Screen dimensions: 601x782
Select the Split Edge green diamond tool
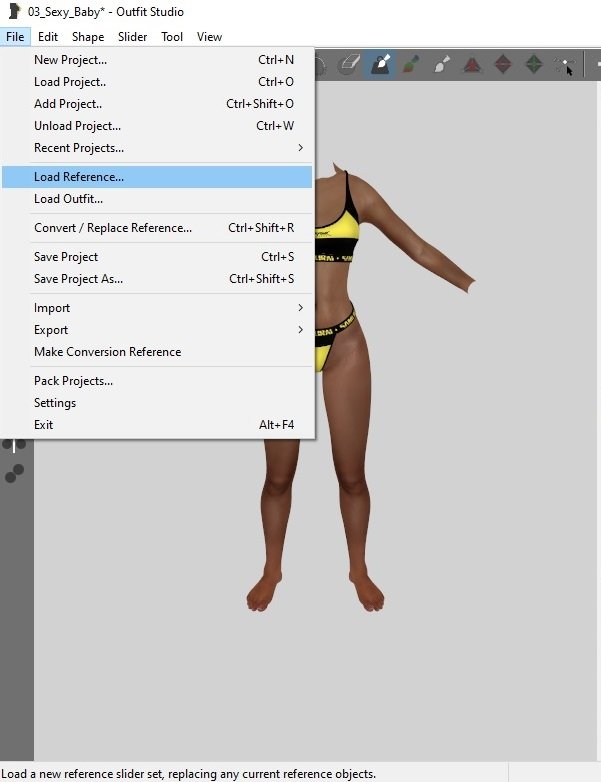pyautogui.click(x=534, y=65)
